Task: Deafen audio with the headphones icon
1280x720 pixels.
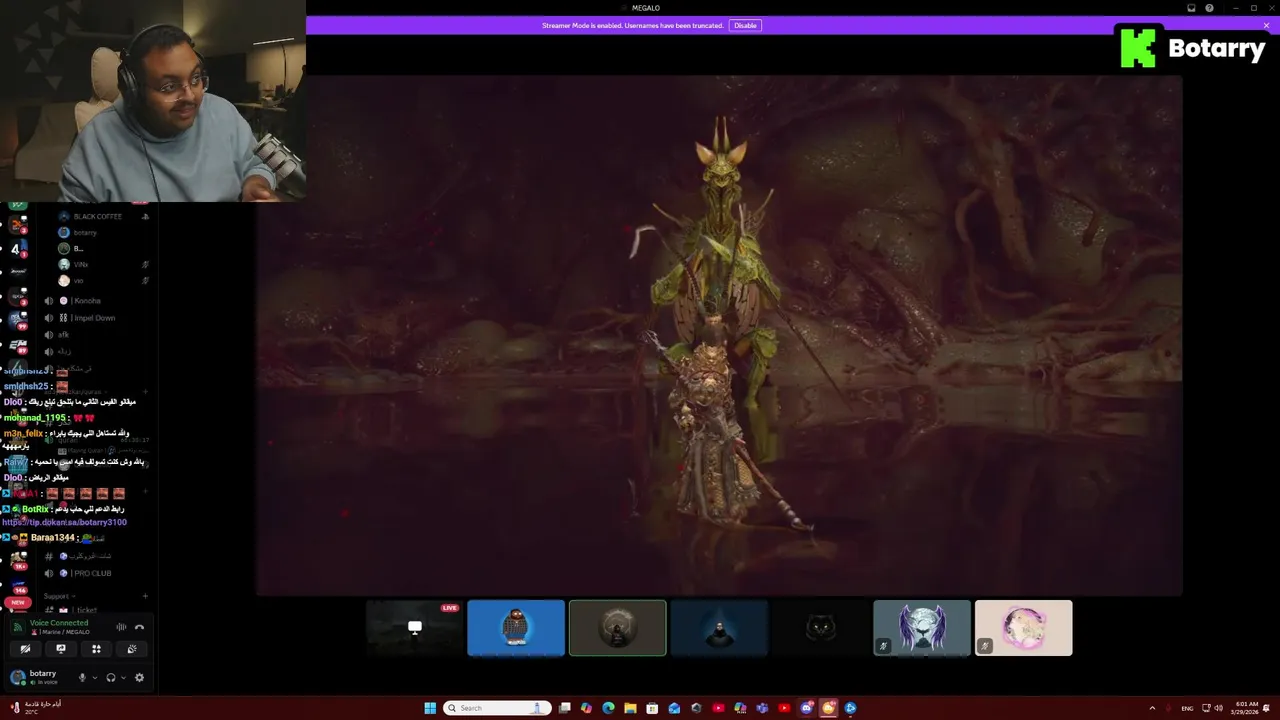Action: tap(110, 677)
